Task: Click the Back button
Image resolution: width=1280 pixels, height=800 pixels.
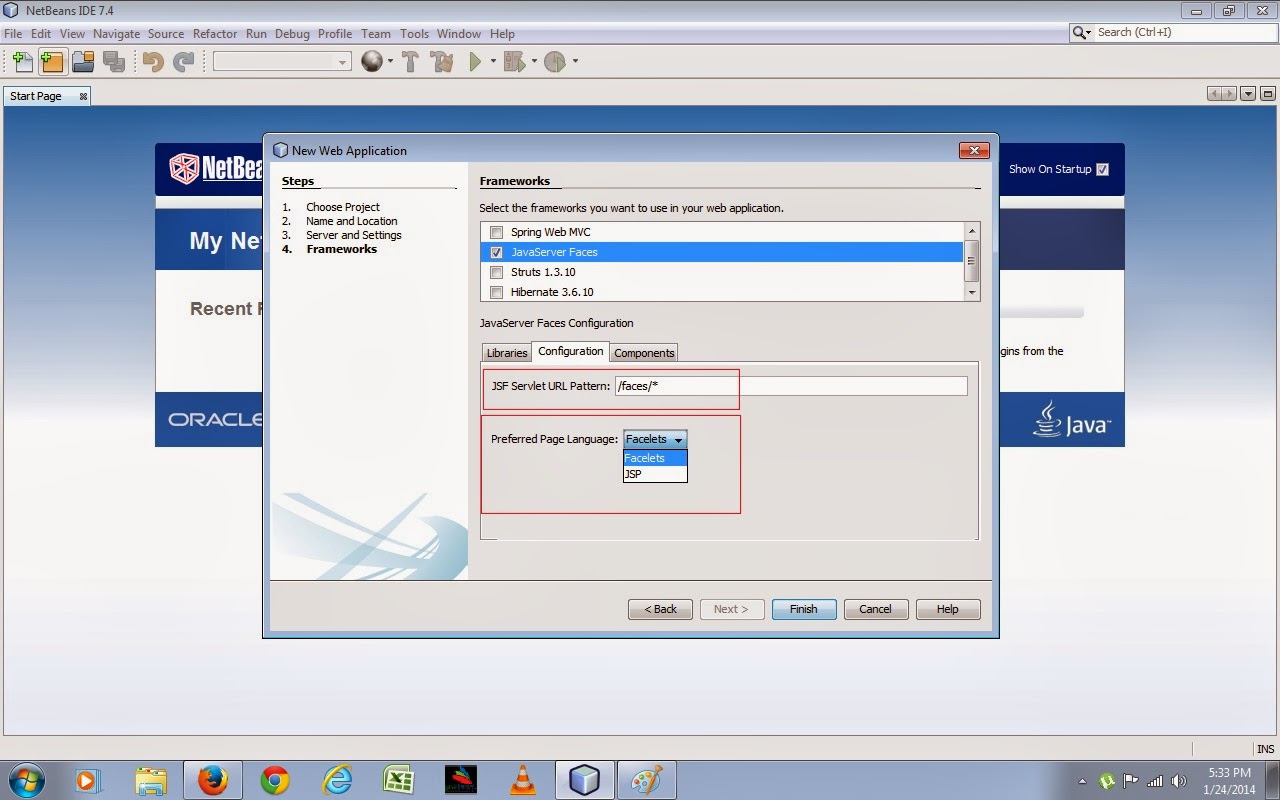Action: pyautogui.click(x=660, y=609)
